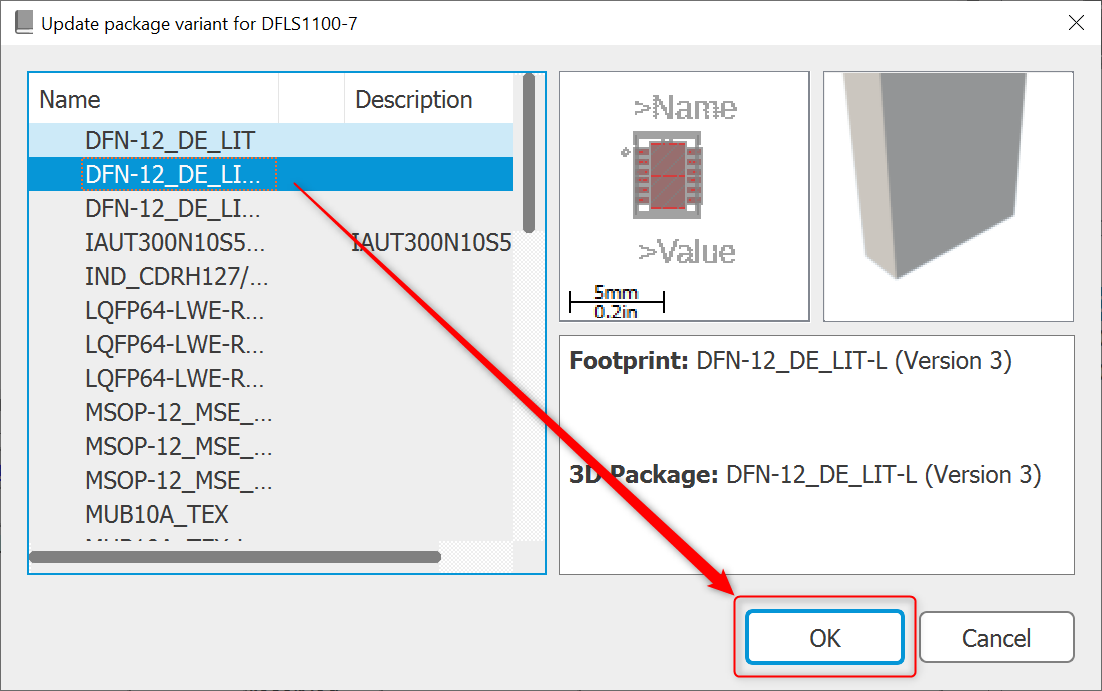The height and width of the screenshot is (691, 1102).
Task: Click the Description column header
Action: coord(413,99)
